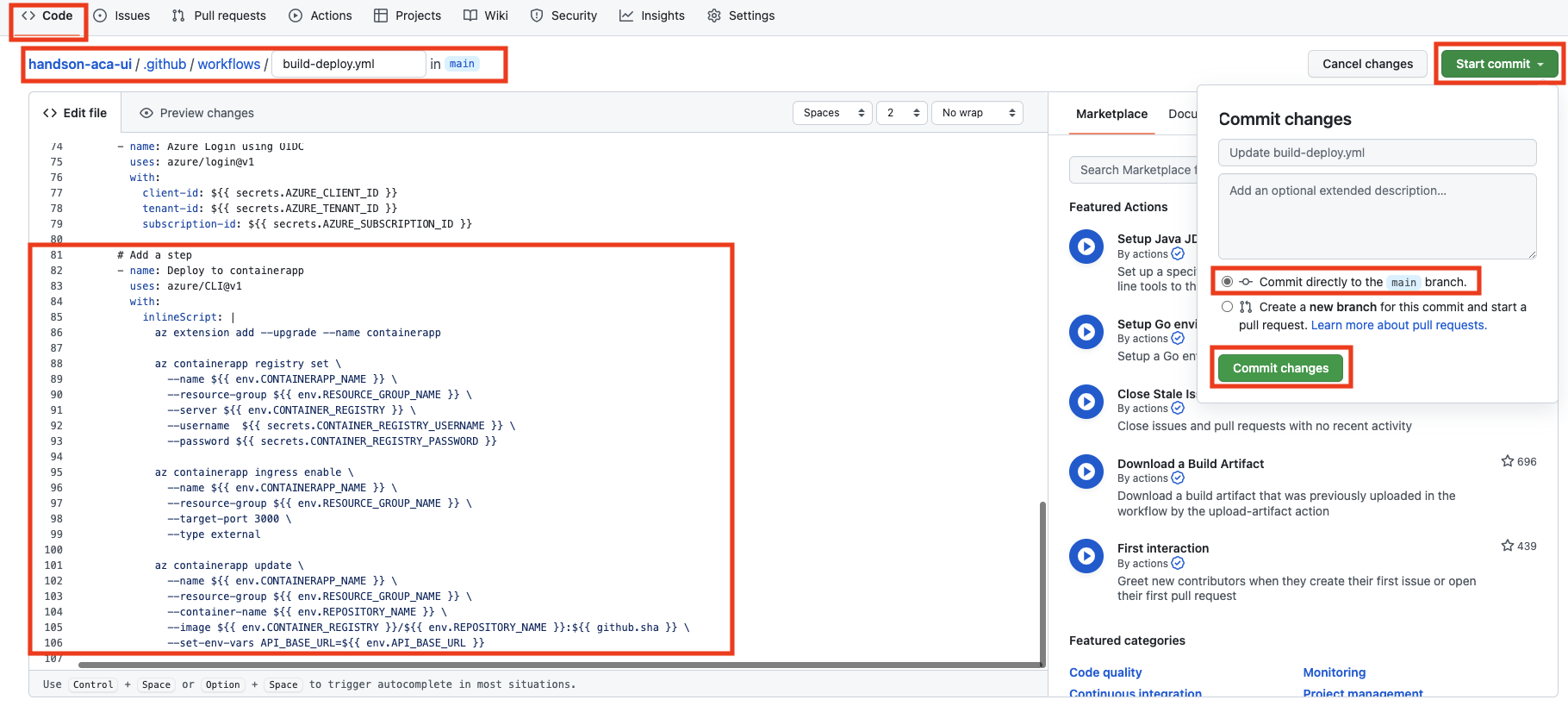Select the Marketplace tab
This screenshot has height=706, width=1568.
1111,114
